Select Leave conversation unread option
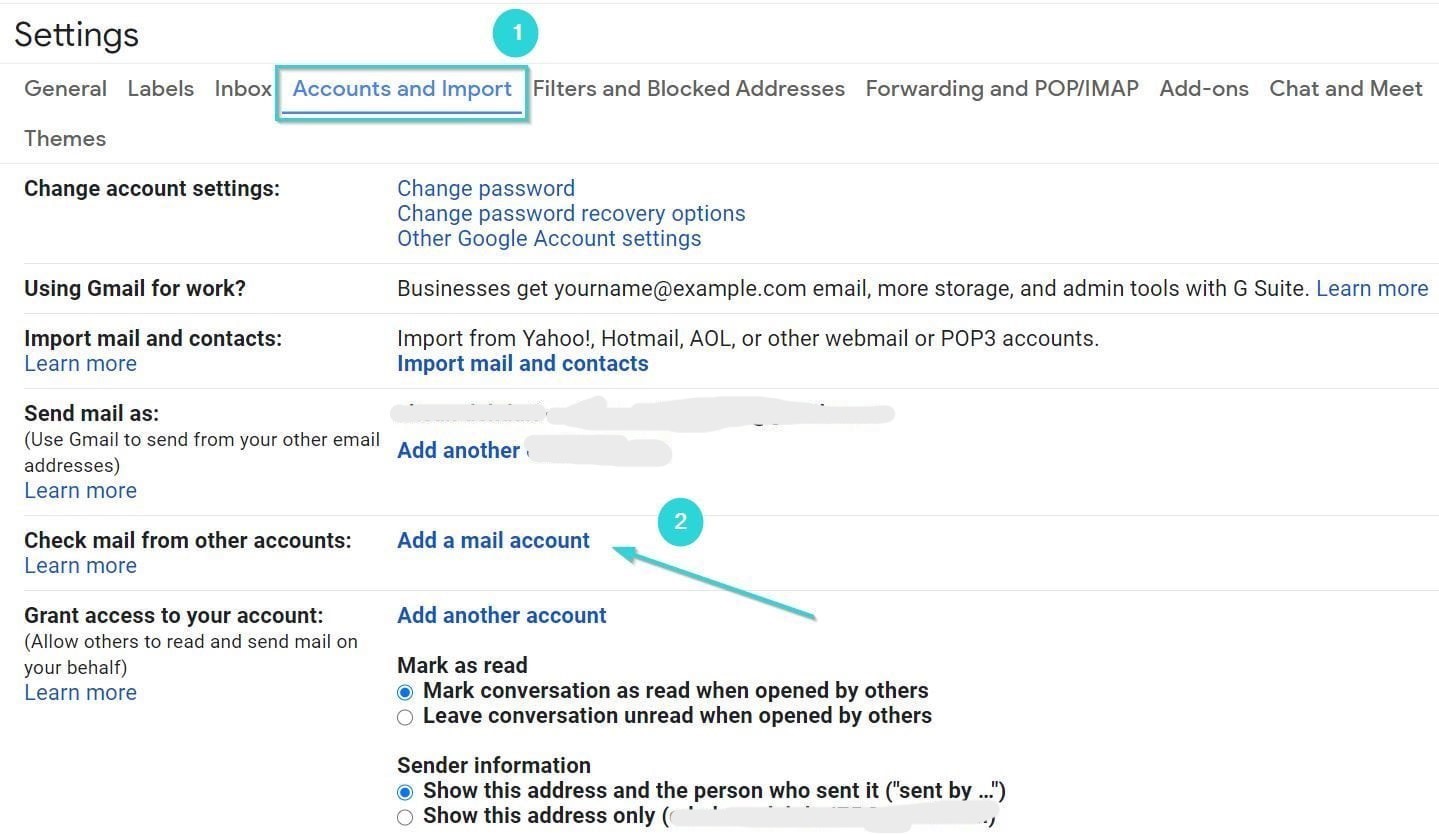The image size is (1439, 834). [405, 717]
